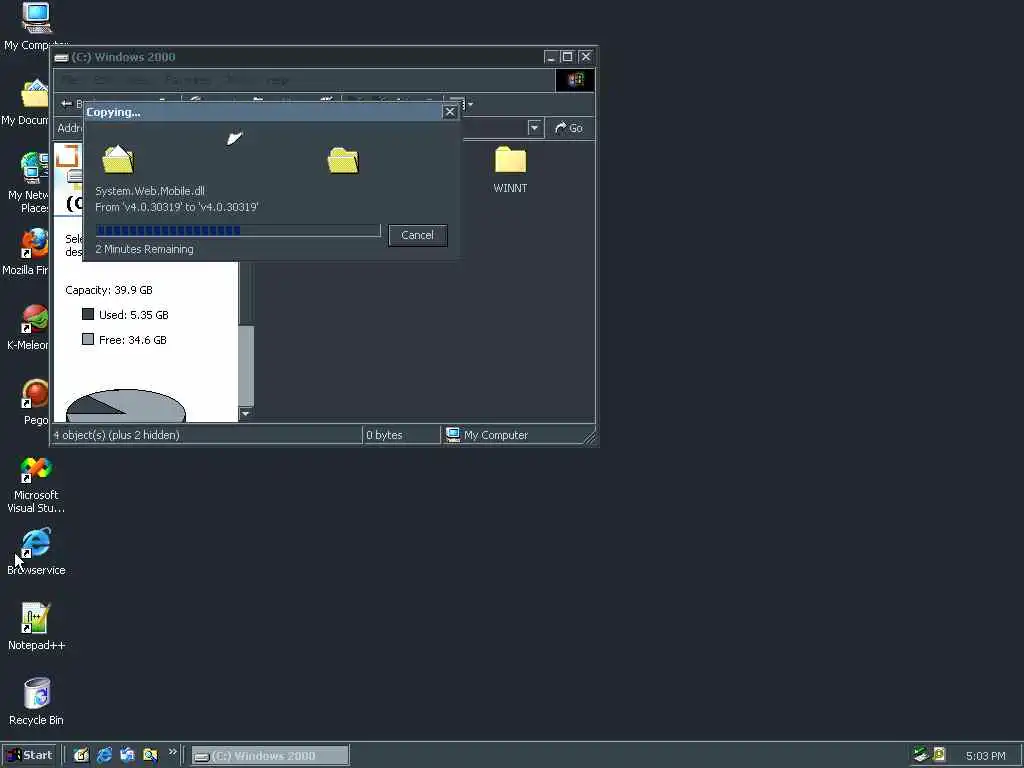
Task: Click the source folder icon in the Copying dialog
Action: click(118, 160)
